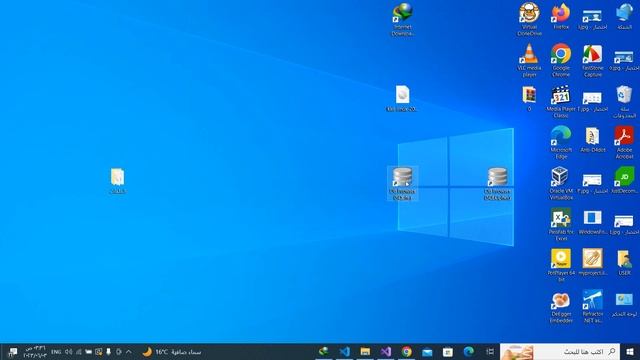Open the Windows Start menu

(630, 351)
